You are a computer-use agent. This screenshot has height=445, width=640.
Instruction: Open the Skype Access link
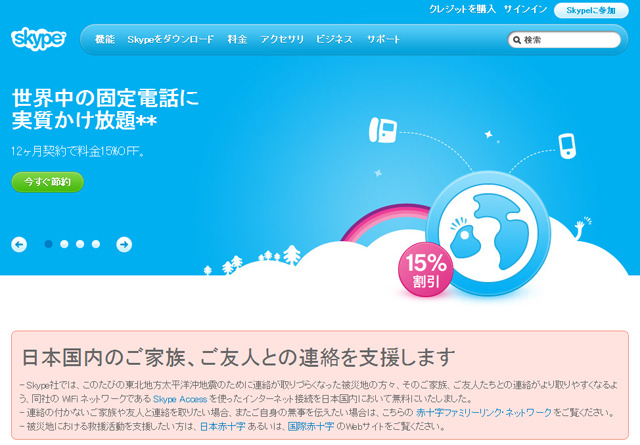click(180, 399)
